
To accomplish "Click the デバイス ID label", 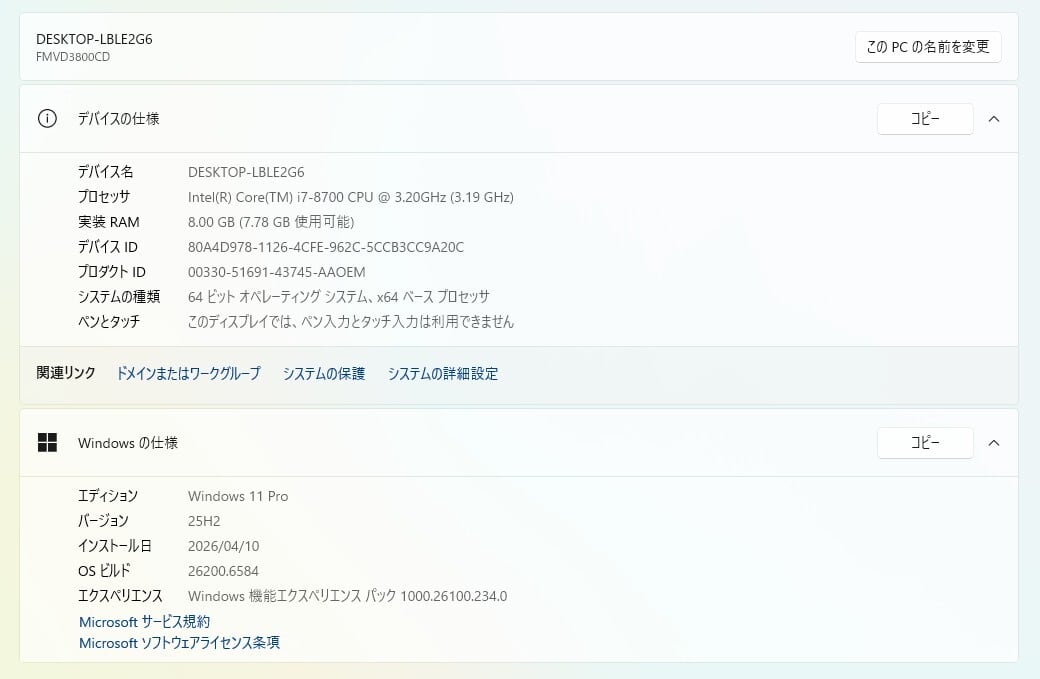I will (107, 247).
